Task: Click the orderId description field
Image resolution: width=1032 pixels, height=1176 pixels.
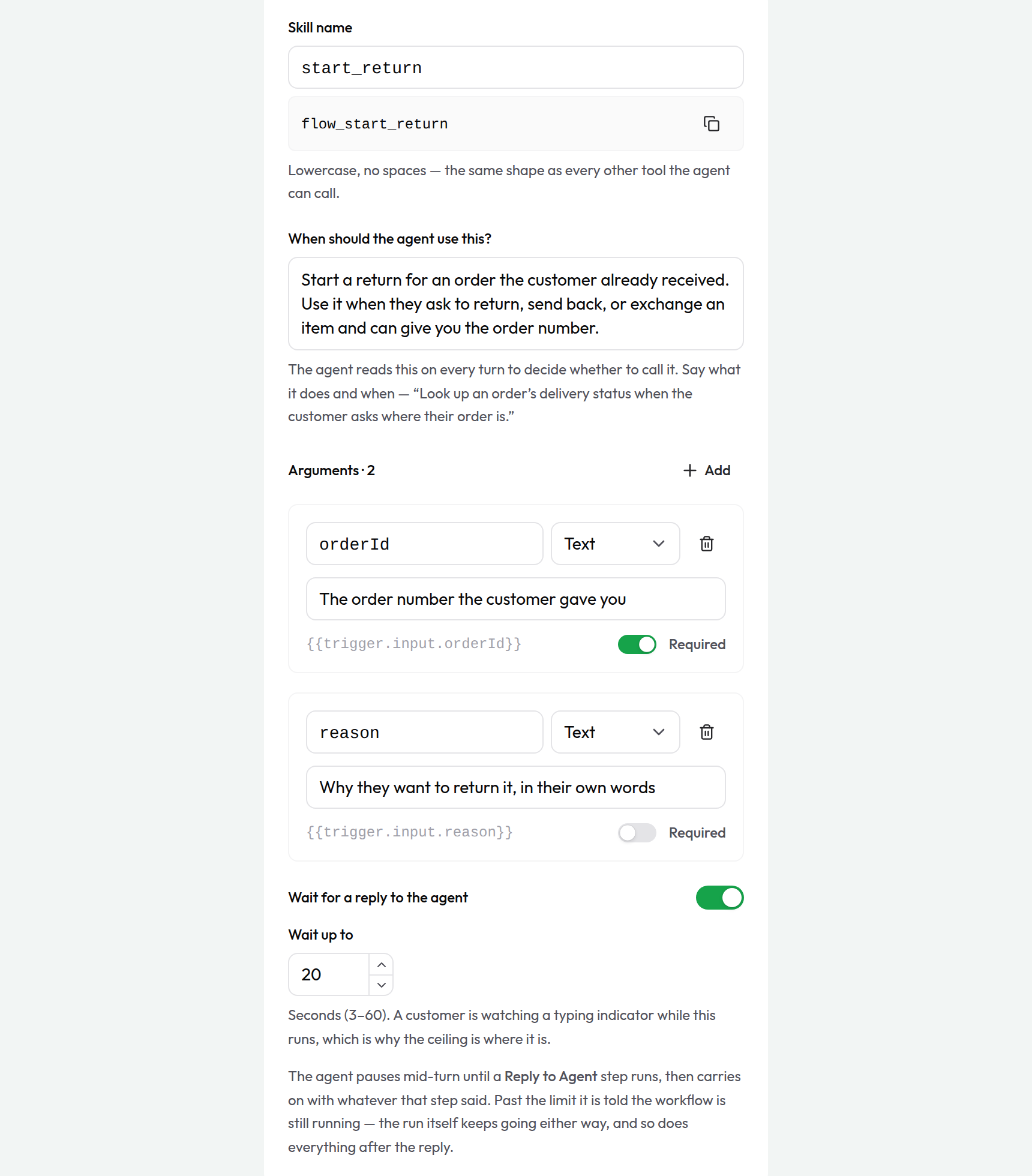Action: coord(516,599)
